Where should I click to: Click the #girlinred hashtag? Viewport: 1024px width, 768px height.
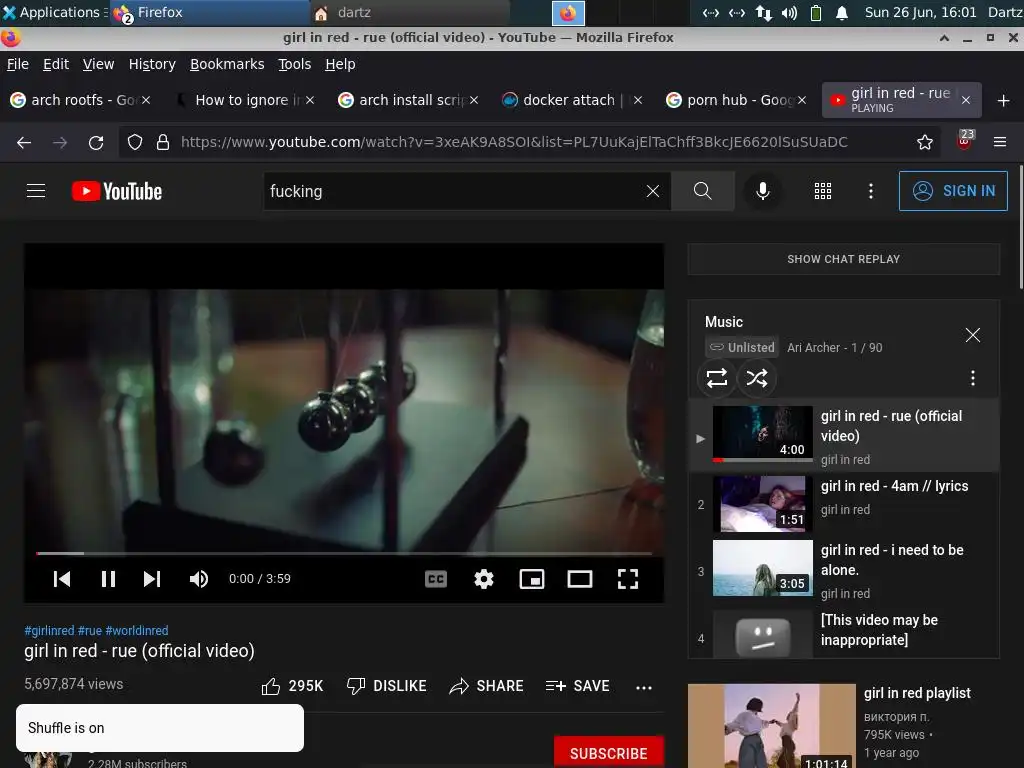coord(49,630)
